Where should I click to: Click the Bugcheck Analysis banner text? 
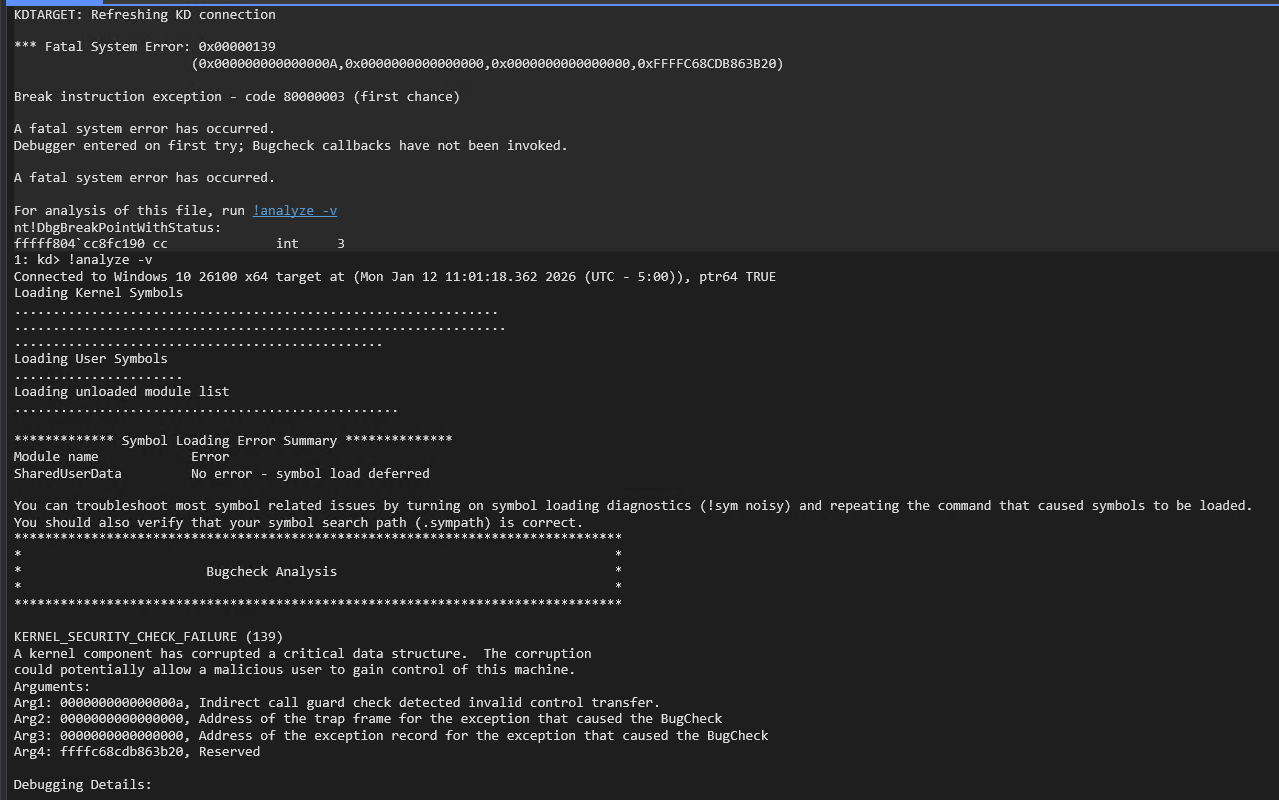(x=271, y=571)
